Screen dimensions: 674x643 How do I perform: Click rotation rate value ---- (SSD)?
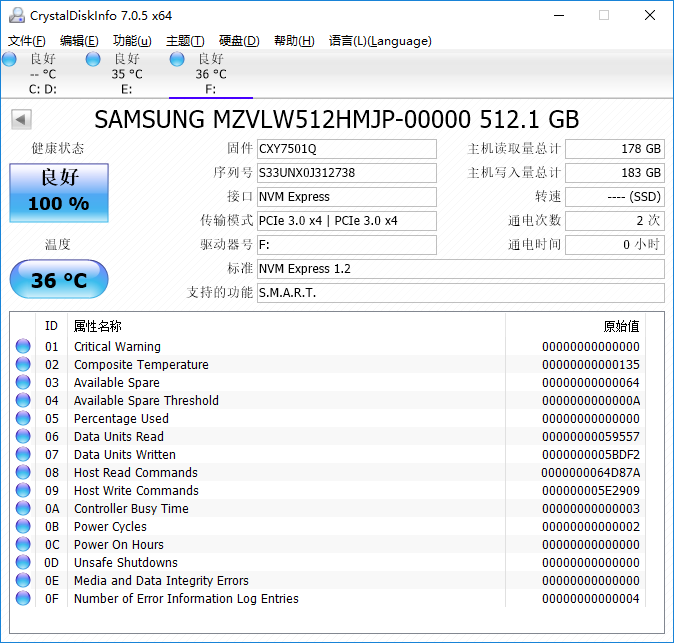[615, 197]
